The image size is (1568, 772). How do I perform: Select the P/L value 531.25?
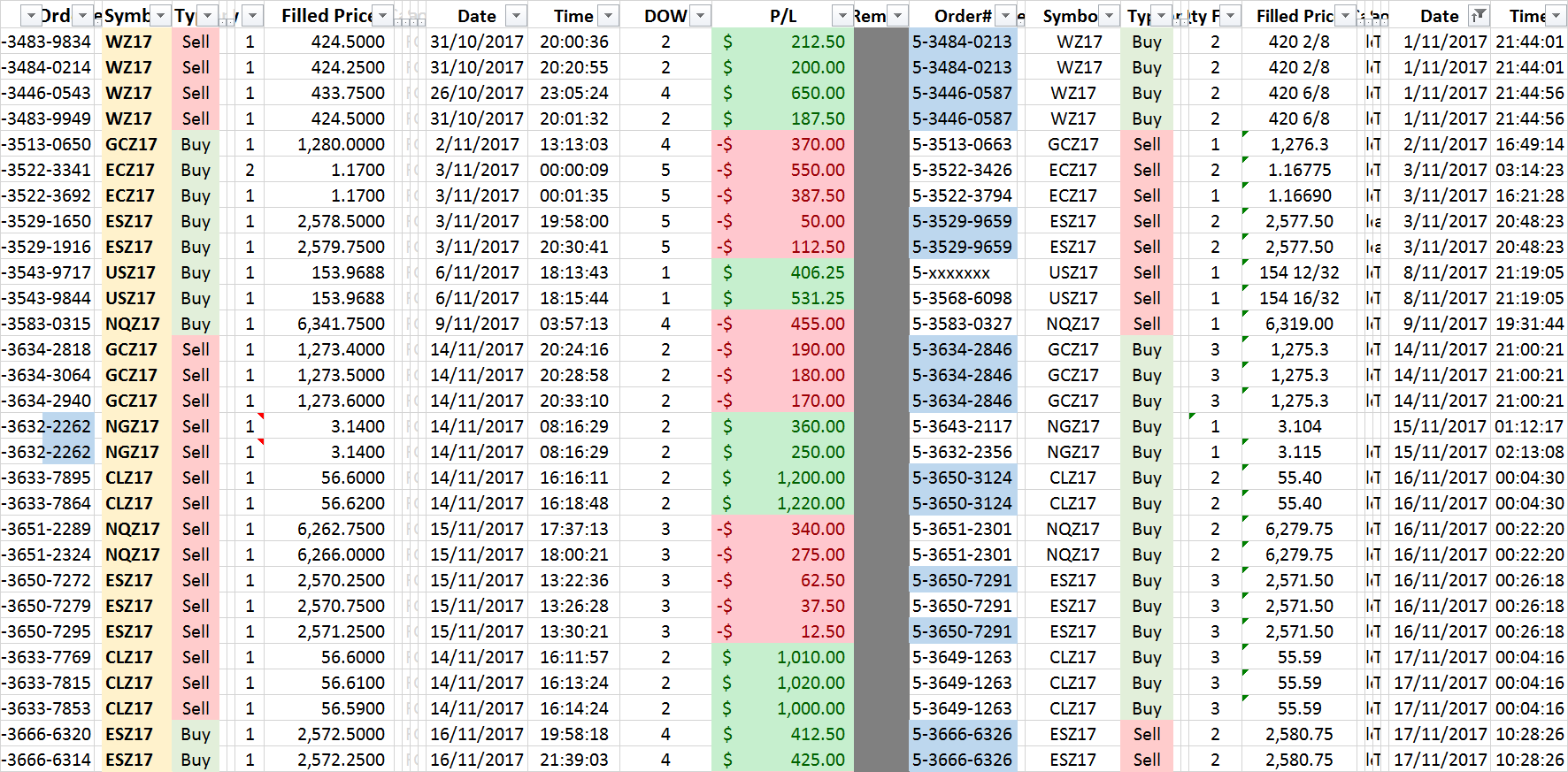783,298
